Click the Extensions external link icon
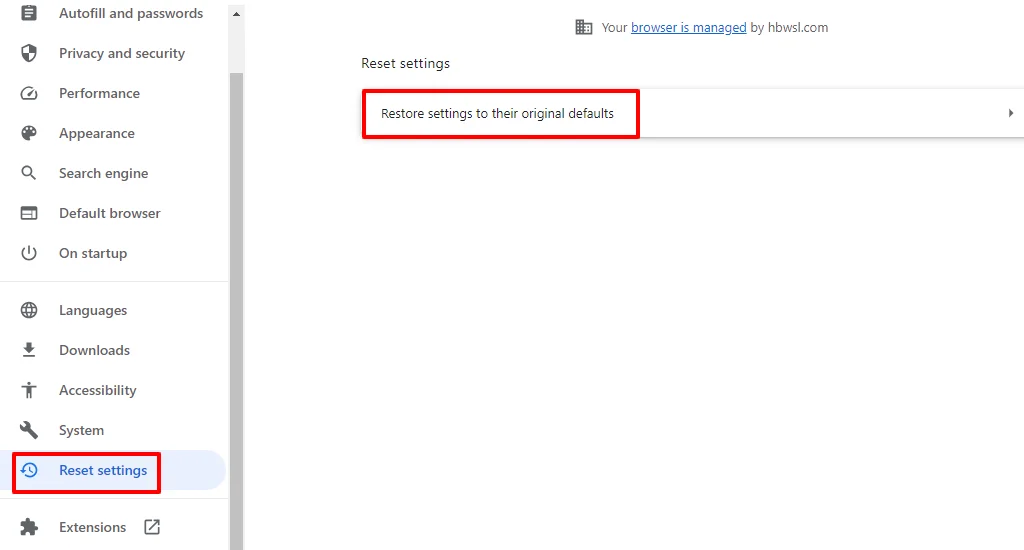Viewport: 1024px width, 550px height. pos(152,526)
